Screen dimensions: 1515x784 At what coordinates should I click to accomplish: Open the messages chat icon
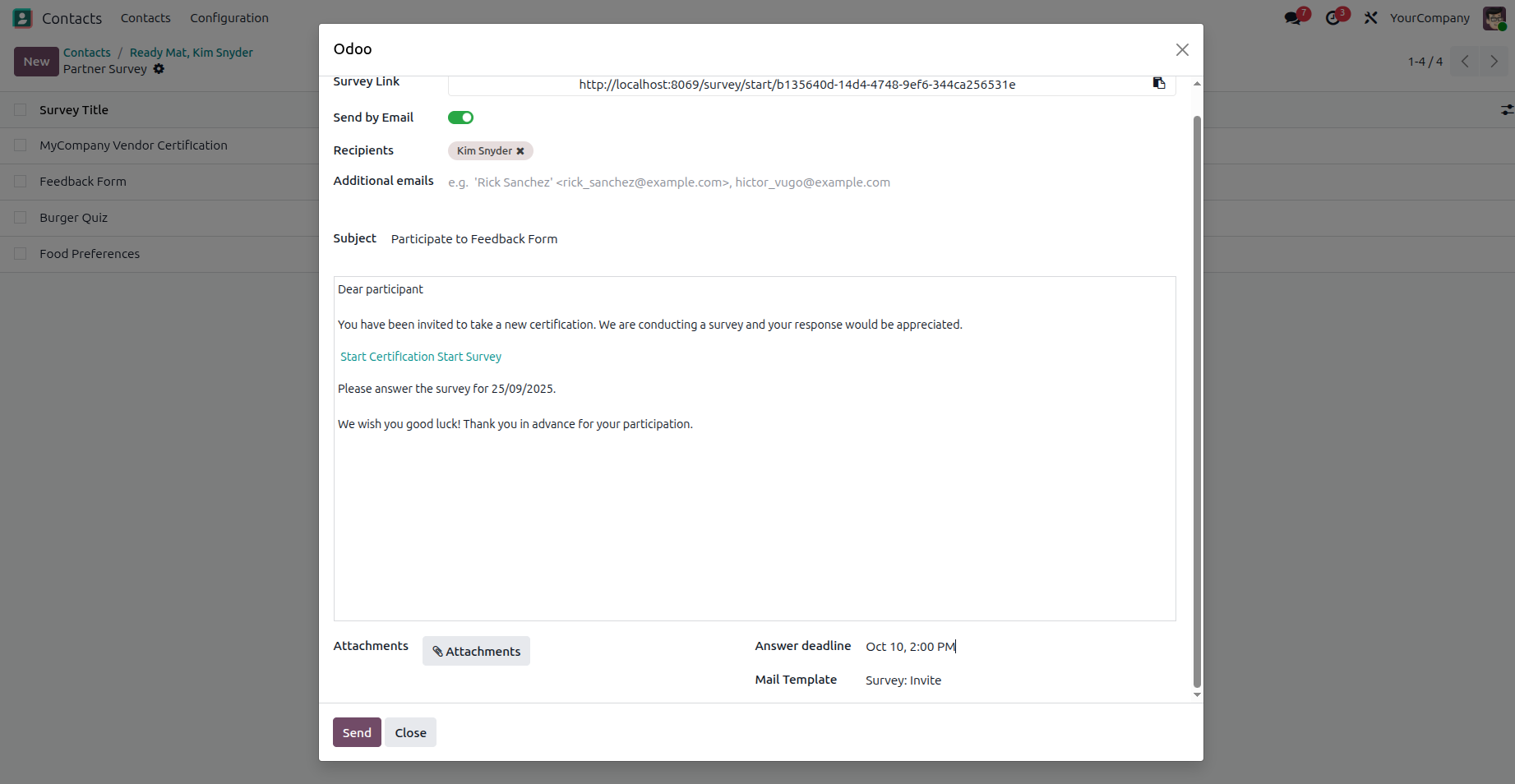coord(1293,18)
